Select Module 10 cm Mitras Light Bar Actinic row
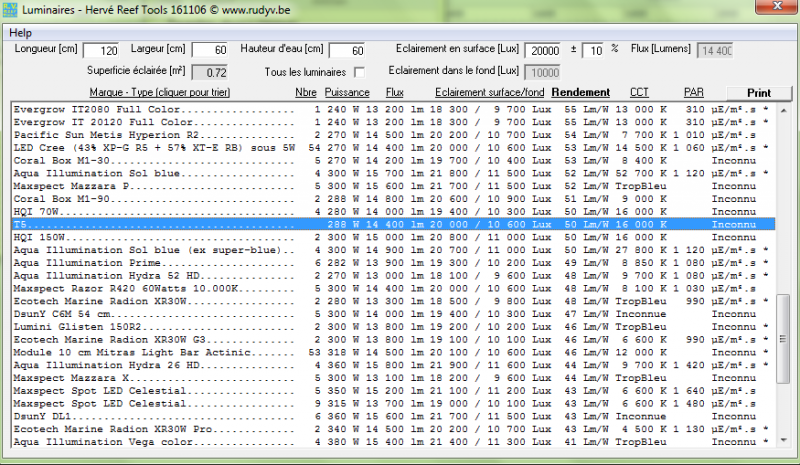The image size is (800, 465). 393,352
